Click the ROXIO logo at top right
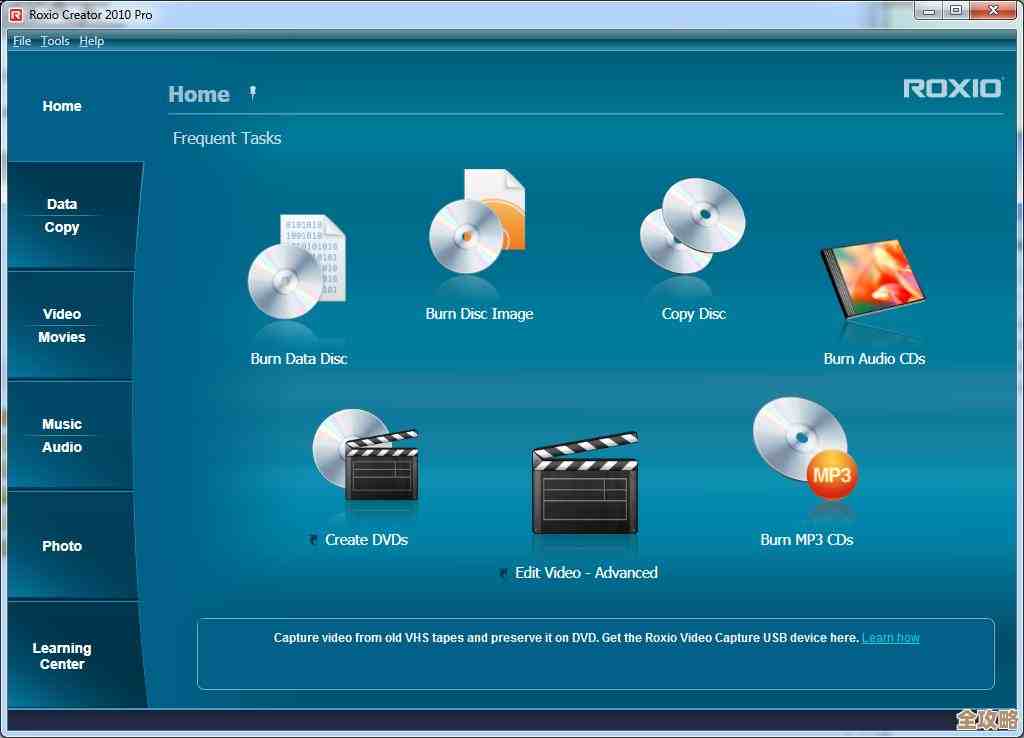1024x738 pixels. pyautogui.click(x=952, y=89)
